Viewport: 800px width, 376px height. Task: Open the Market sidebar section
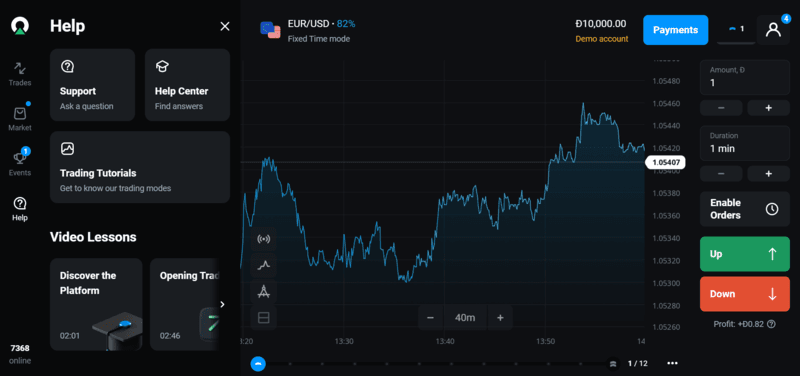(20, 118)
